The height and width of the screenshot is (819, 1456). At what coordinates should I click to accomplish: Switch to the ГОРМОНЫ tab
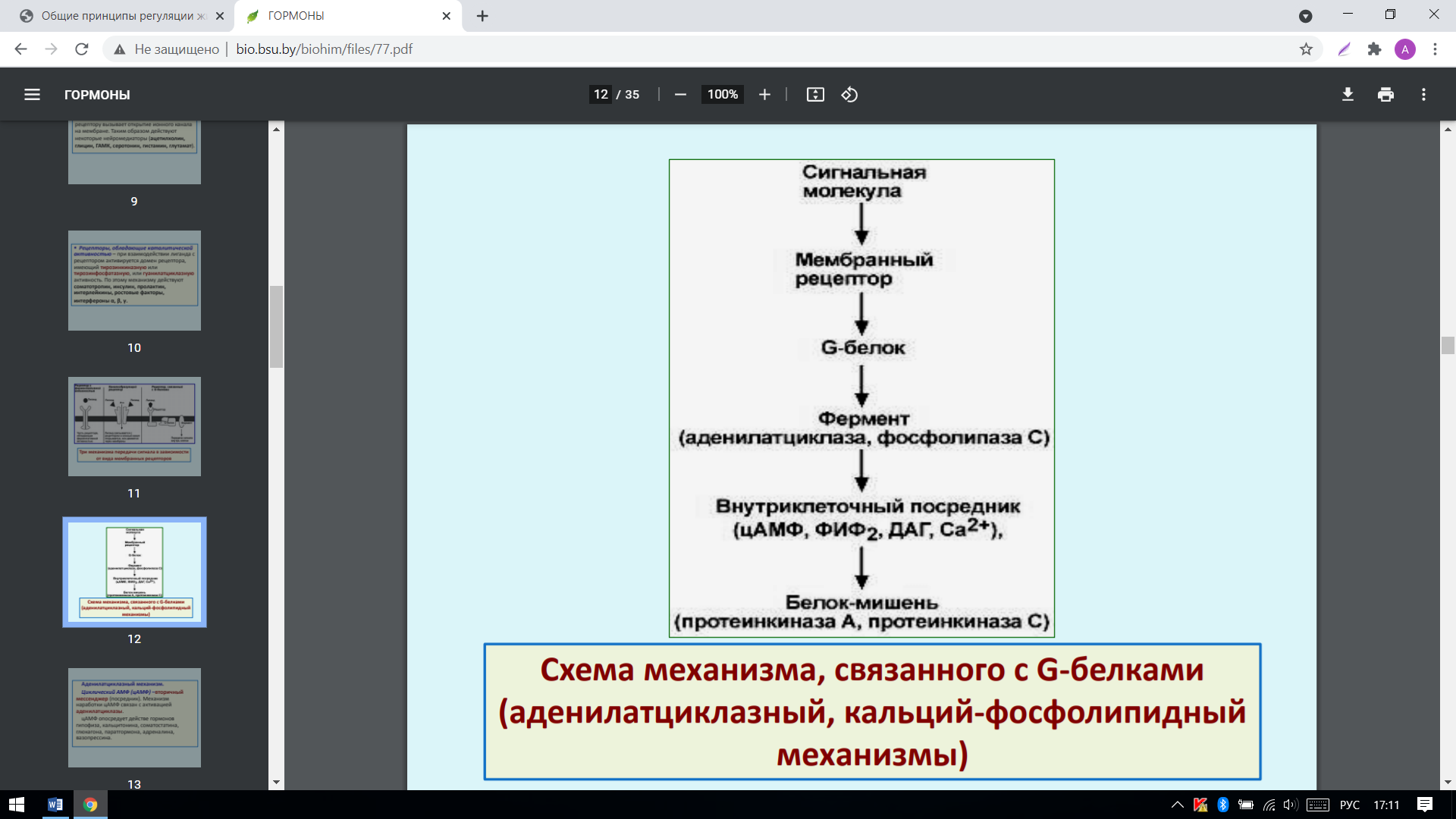349,16
